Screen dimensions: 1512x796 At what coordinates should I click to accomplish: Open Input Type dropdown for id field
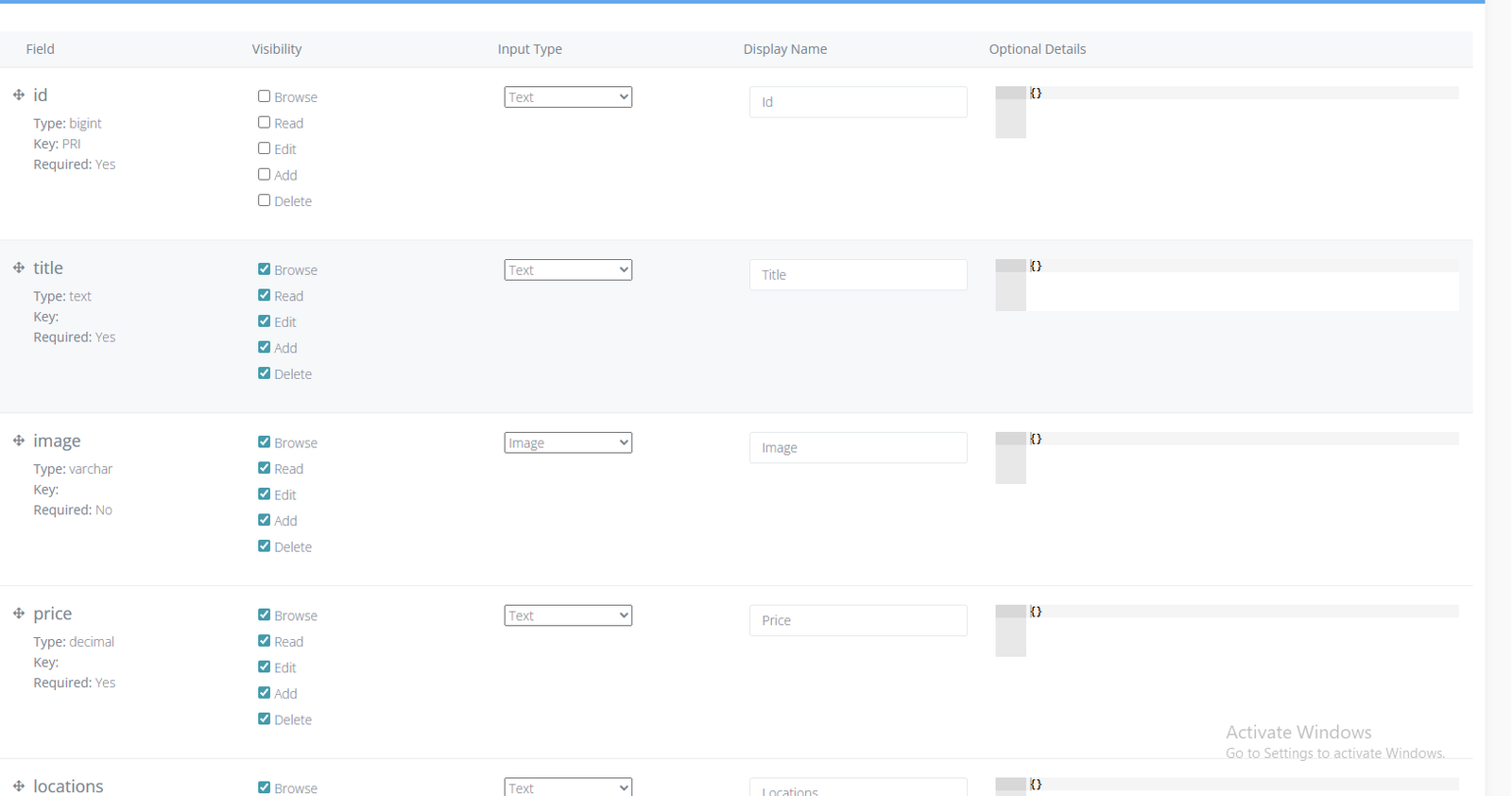(568, 96)
